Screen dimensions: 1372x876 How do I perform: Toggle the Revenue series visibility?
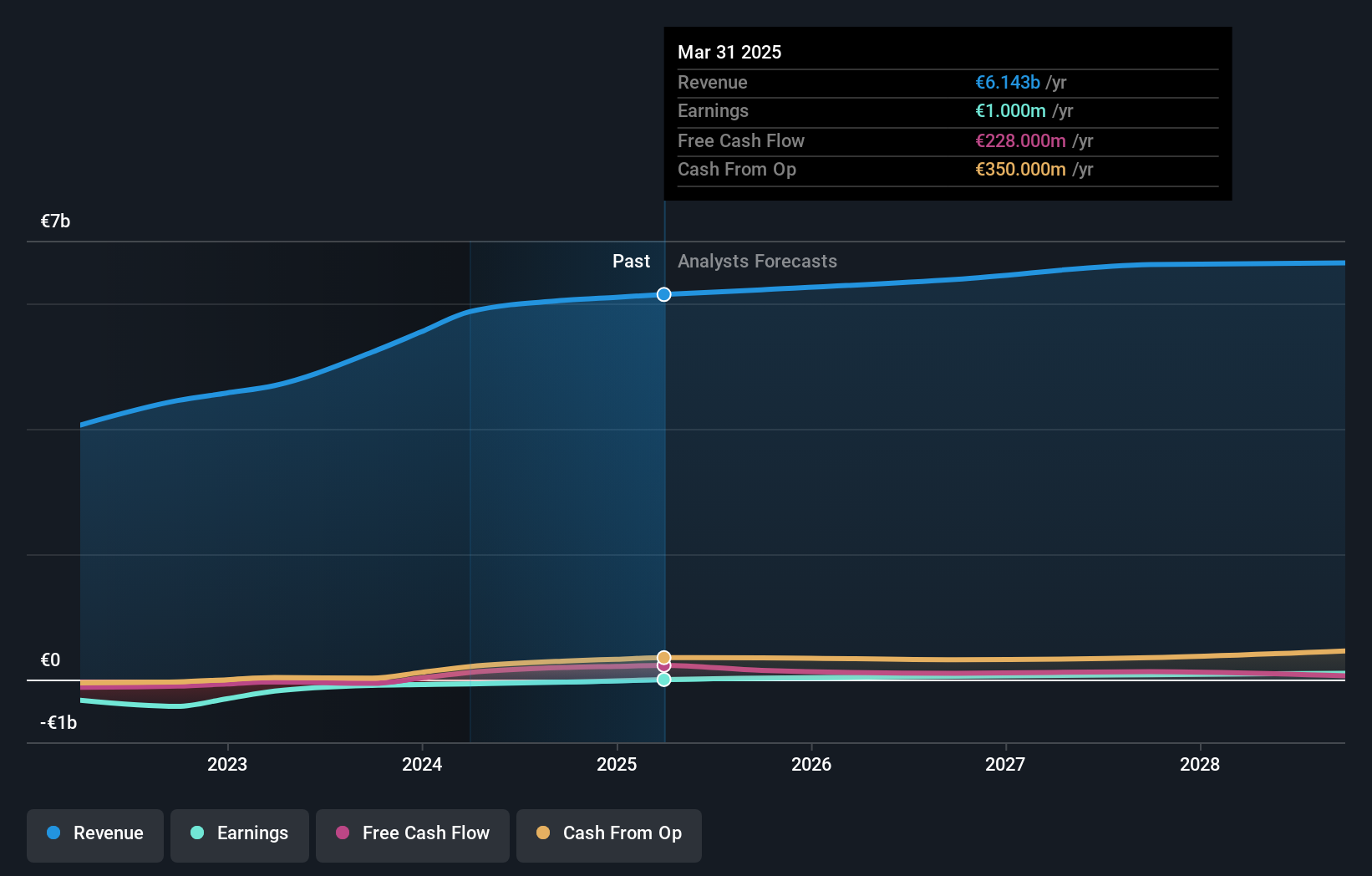94,833
